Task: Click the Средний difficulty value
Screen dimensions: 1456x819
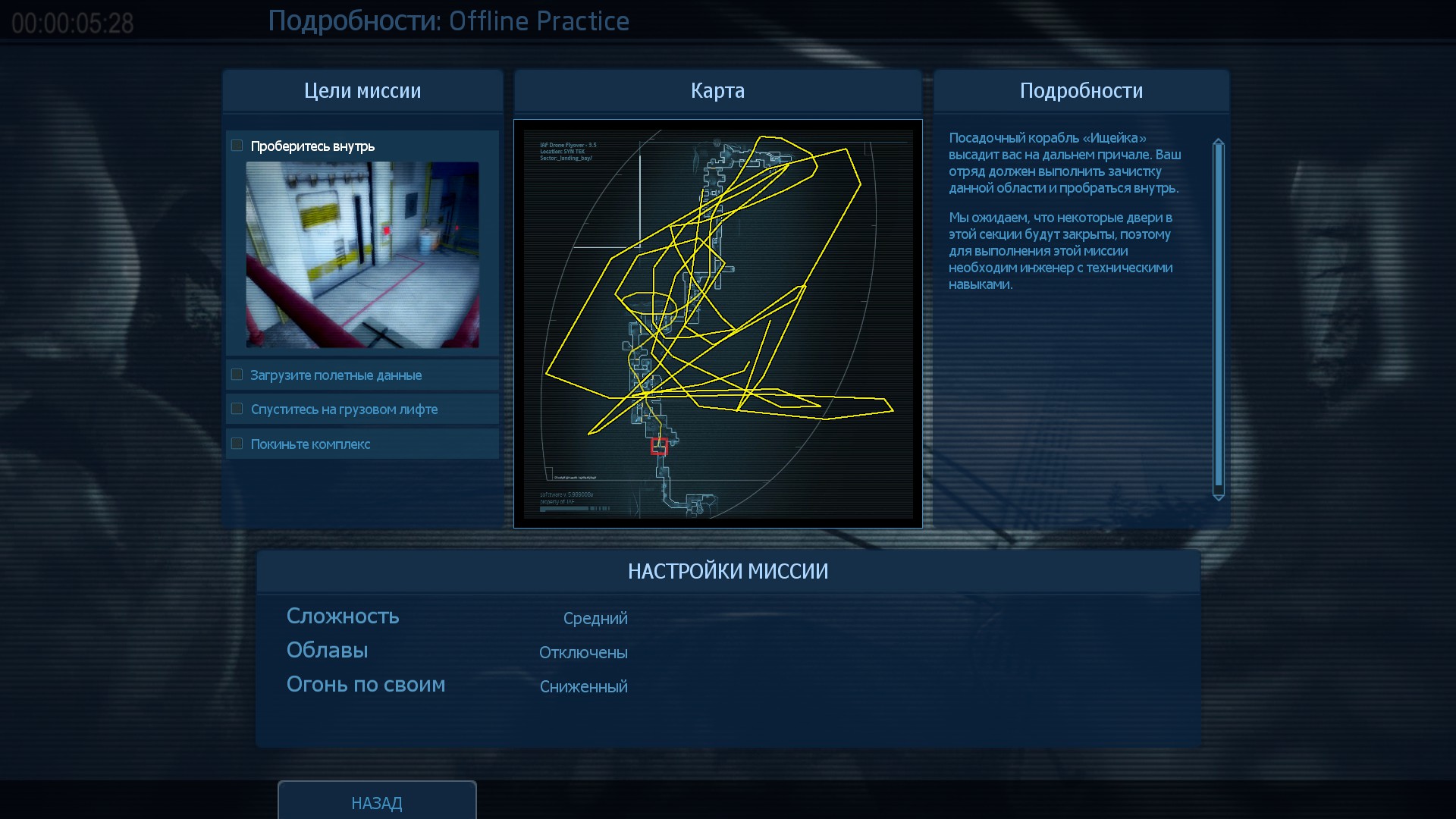Action: (x=595, y=619)
